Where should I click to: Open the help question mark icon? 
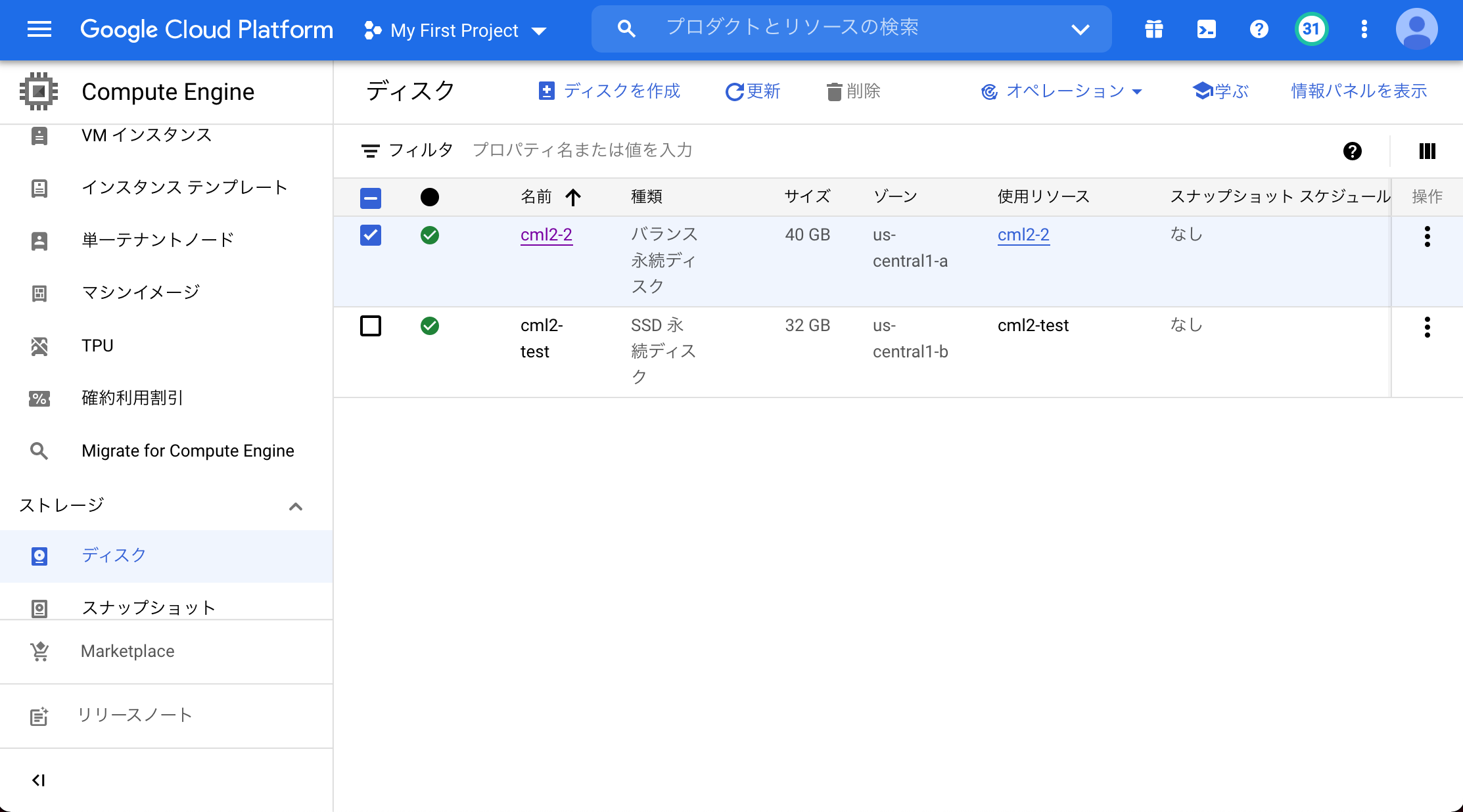pyautogui.click(x=1259, y=29)
